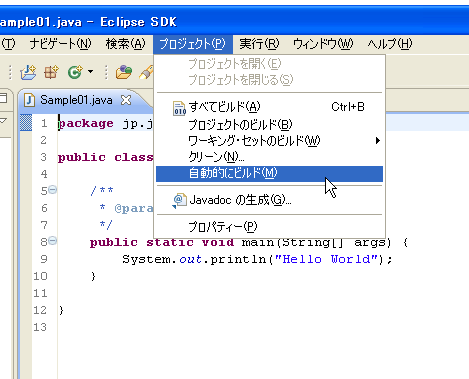
Task: Open the 実行(R) Run menu
Action: (x=259, y=44)
